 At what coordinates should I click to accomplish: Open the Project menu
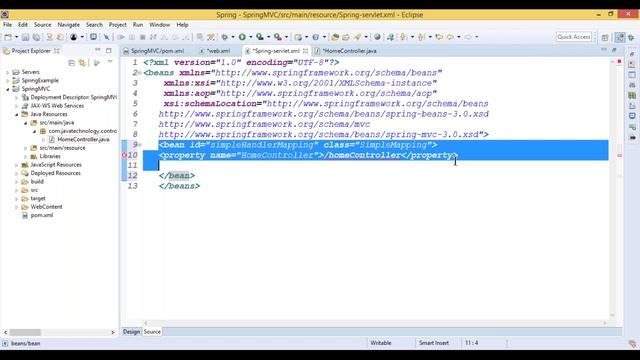click(x=118, y=25)
